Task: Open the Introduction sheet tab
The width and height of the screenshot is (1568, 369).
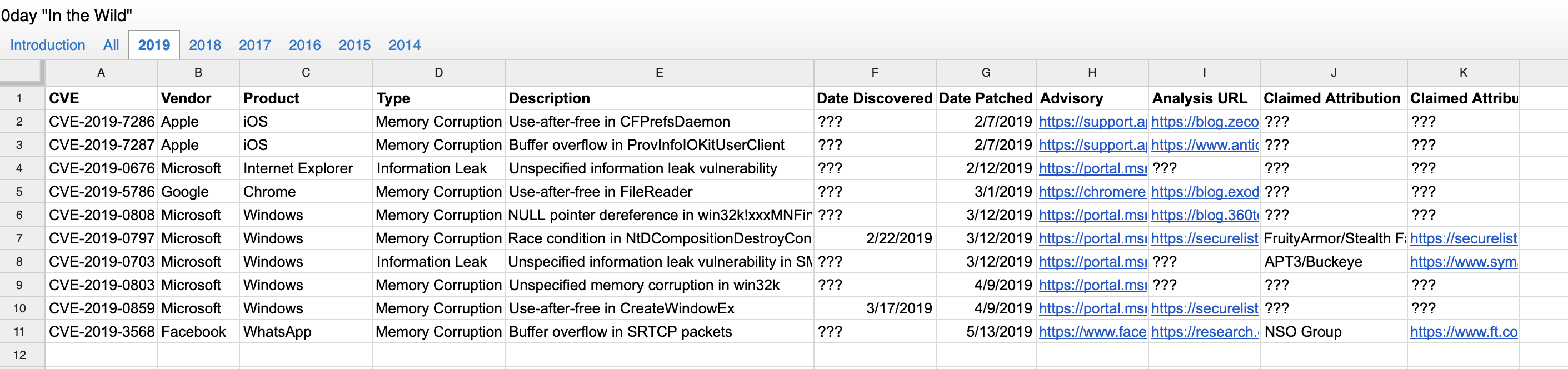Action: (47, 45)
